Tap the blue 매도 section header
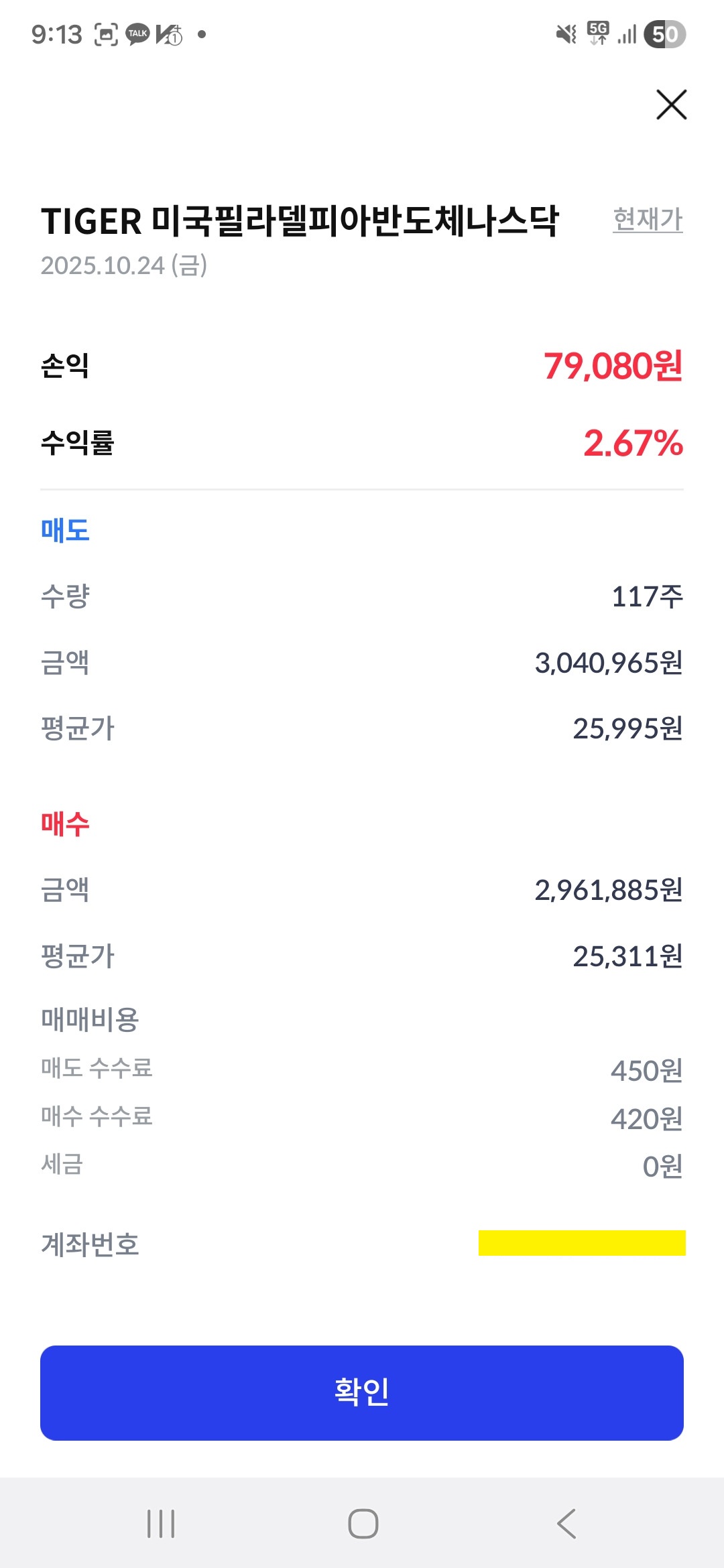The height and width of the screenshot is (1568, 724). 65,530
